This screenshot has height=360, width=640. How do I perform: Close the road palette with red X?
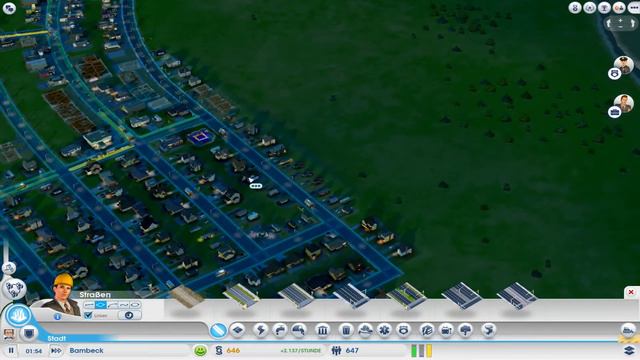point(631,292)
